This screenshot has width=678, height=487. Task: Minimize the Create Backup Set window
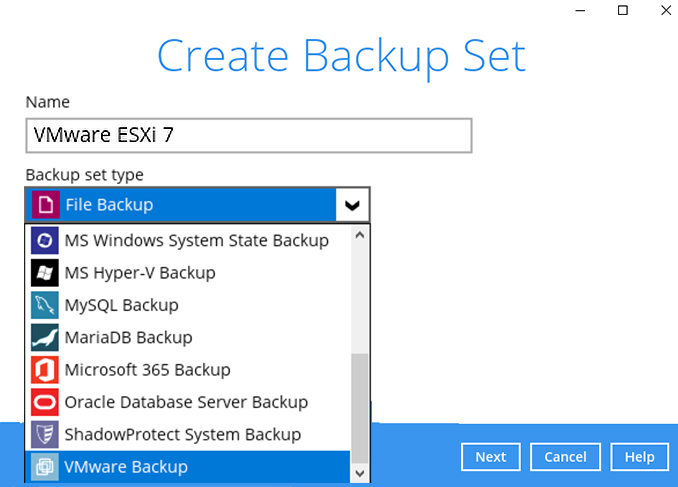point(580,10)
